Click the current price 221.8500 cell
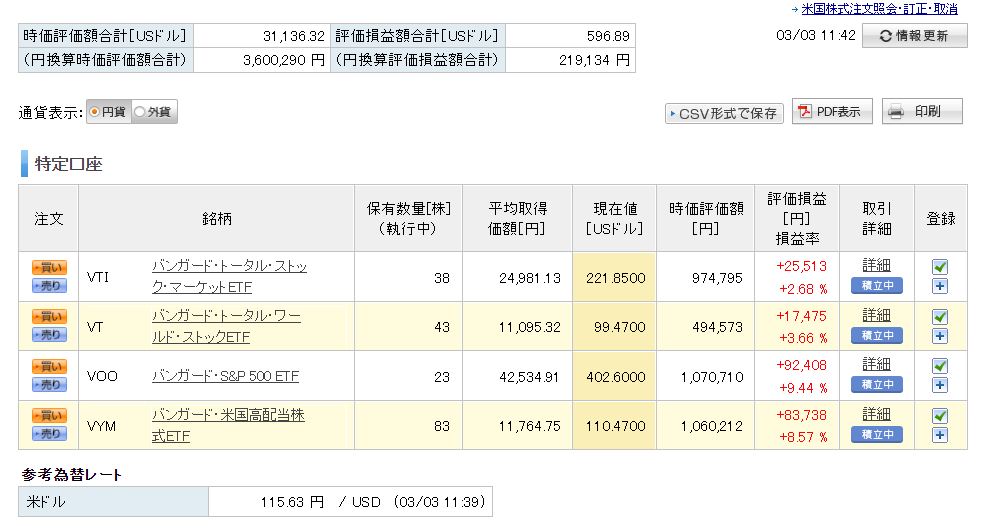The height and width of the screenshot is (524, 998). (x=615, y=278)
